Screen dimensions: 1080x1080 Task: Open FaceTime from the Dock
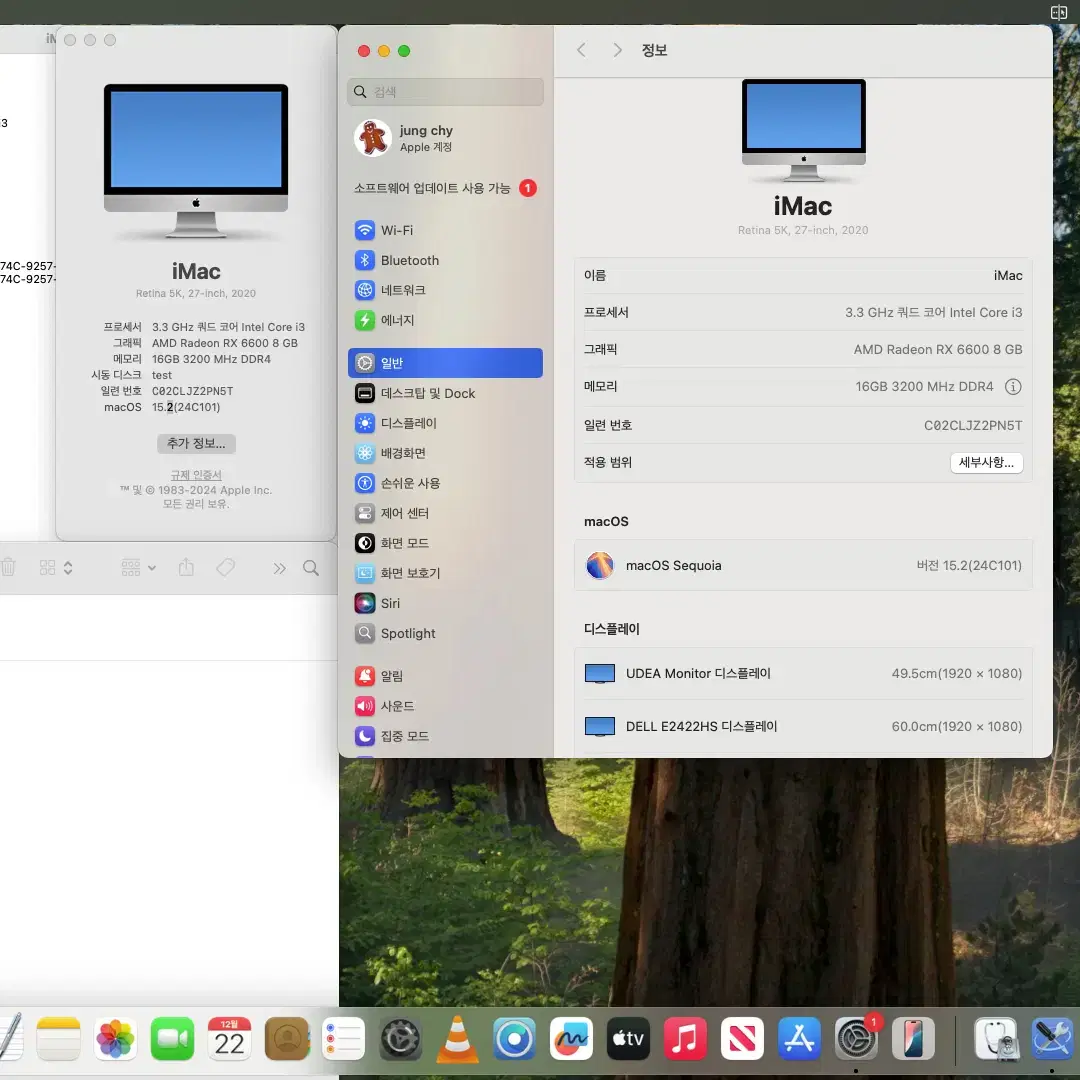tap(172, 1038)
